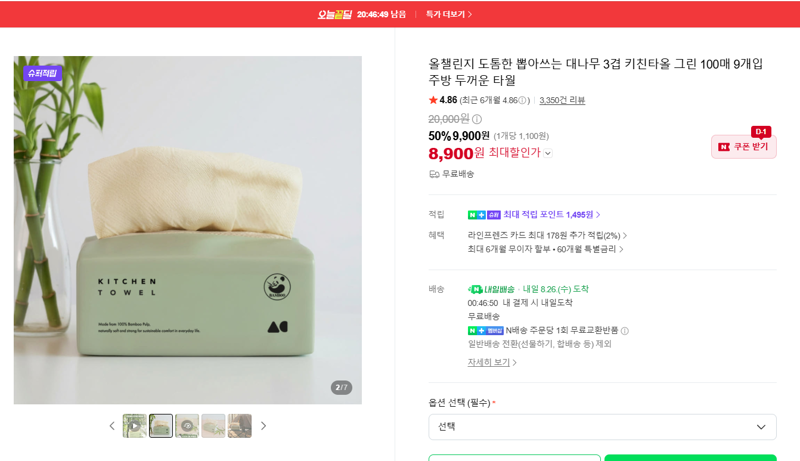The height and width of the screenshot is (461, 800).
Task: Click the 슈퍼적립 badge on product image
Action: (x=43, y=73)
